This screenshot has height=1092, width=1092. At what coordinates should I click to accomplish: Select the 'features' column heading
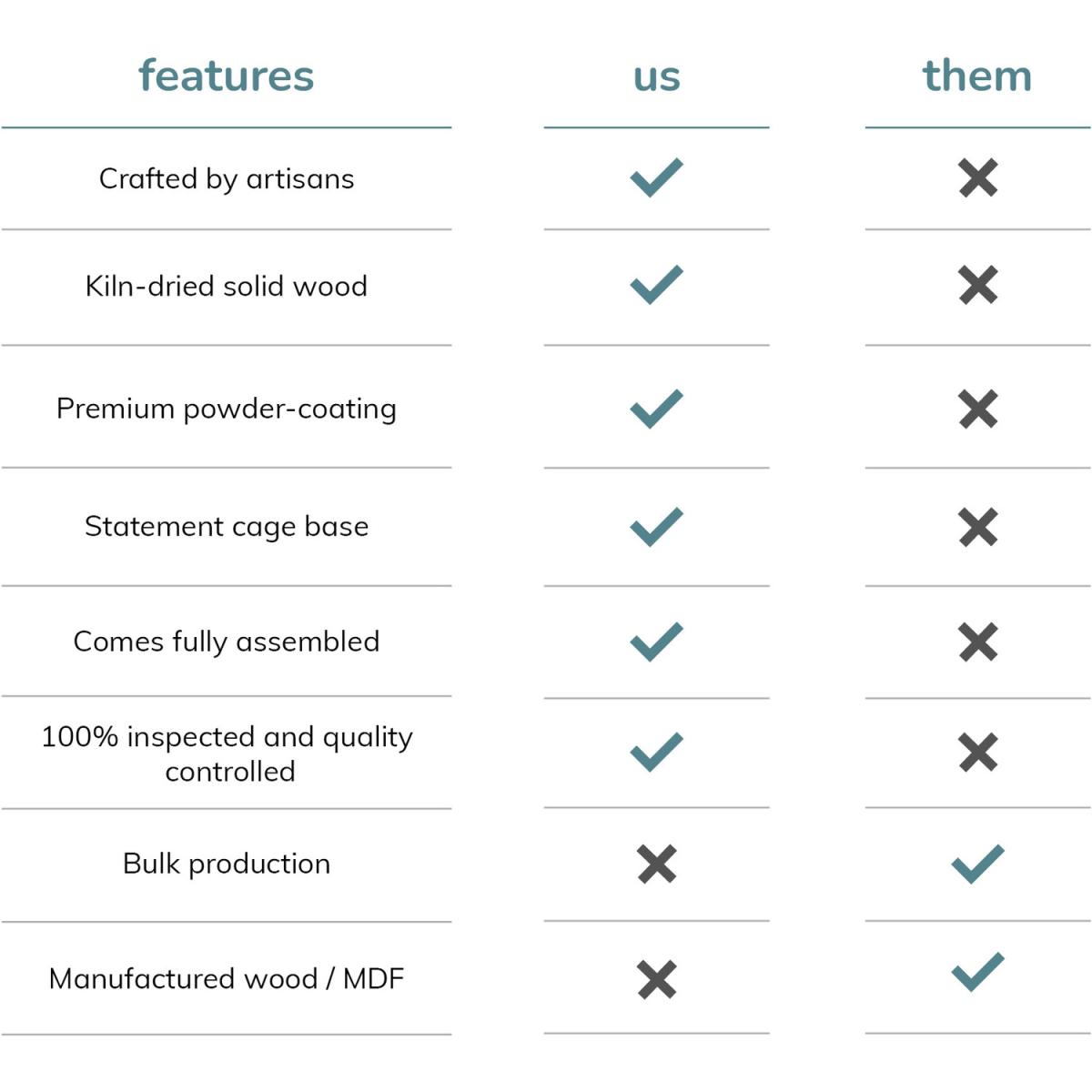226,76
